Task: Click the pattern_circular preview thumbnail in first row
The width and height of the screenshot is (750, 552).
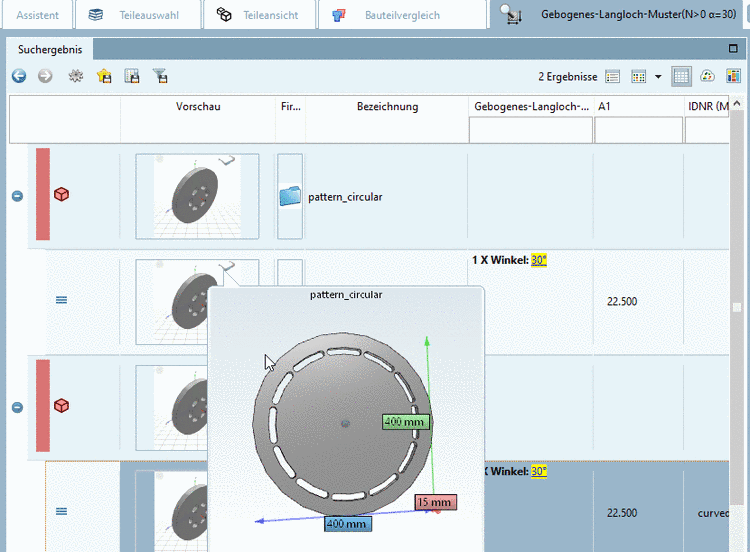Action: tap(197, 196)
